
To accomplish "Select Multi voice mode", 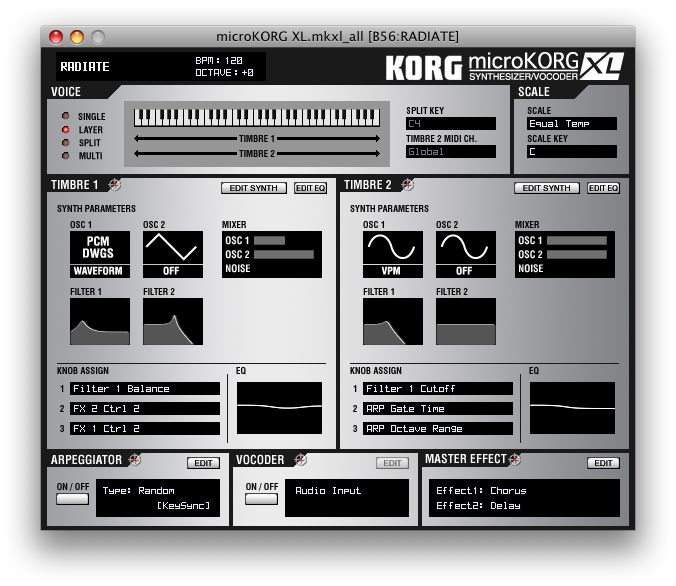I will 66,156.
